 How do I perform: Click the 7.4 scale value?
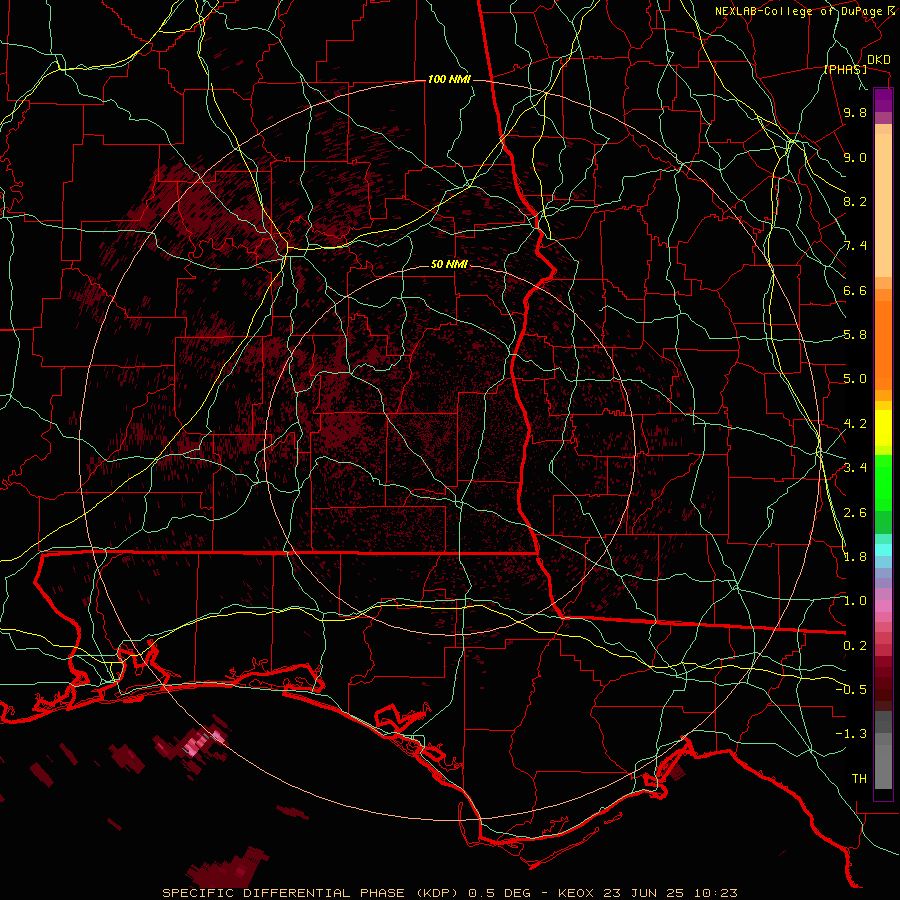[855, 246]
